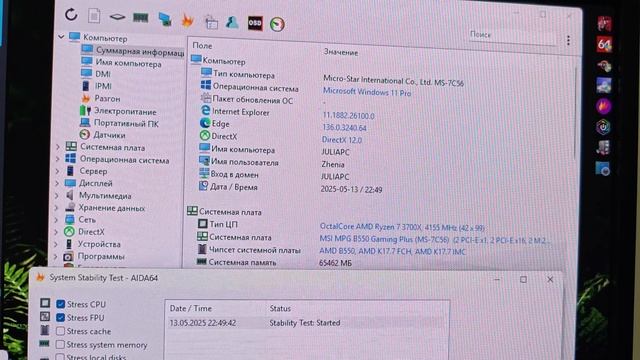The width and height of the screenshot is (640, 360).
Task: Open the OSD panel toolbar icon
Action: (x=255, y=23)
